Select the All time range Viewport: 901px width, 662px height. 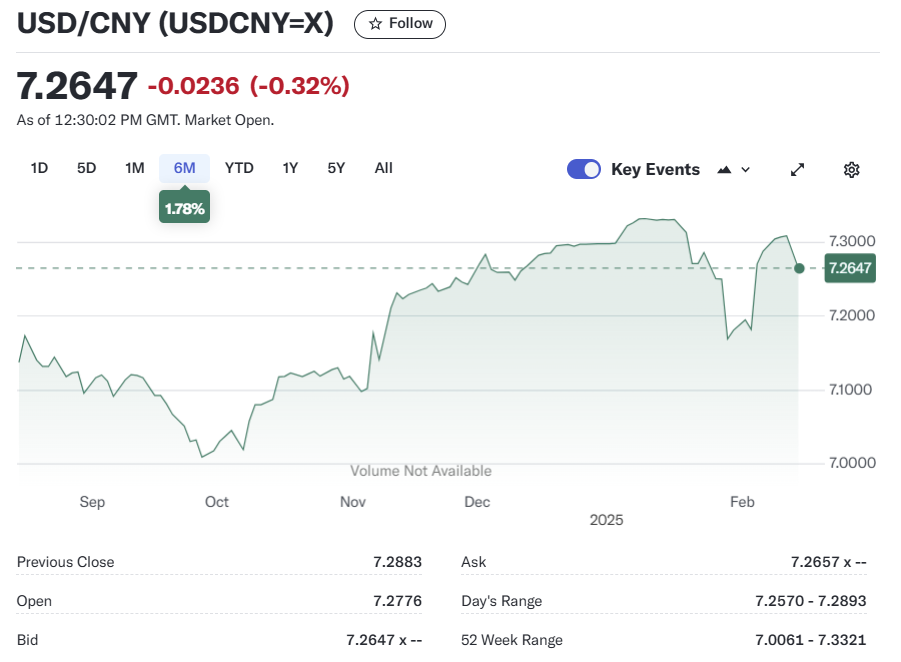point(383,168)
